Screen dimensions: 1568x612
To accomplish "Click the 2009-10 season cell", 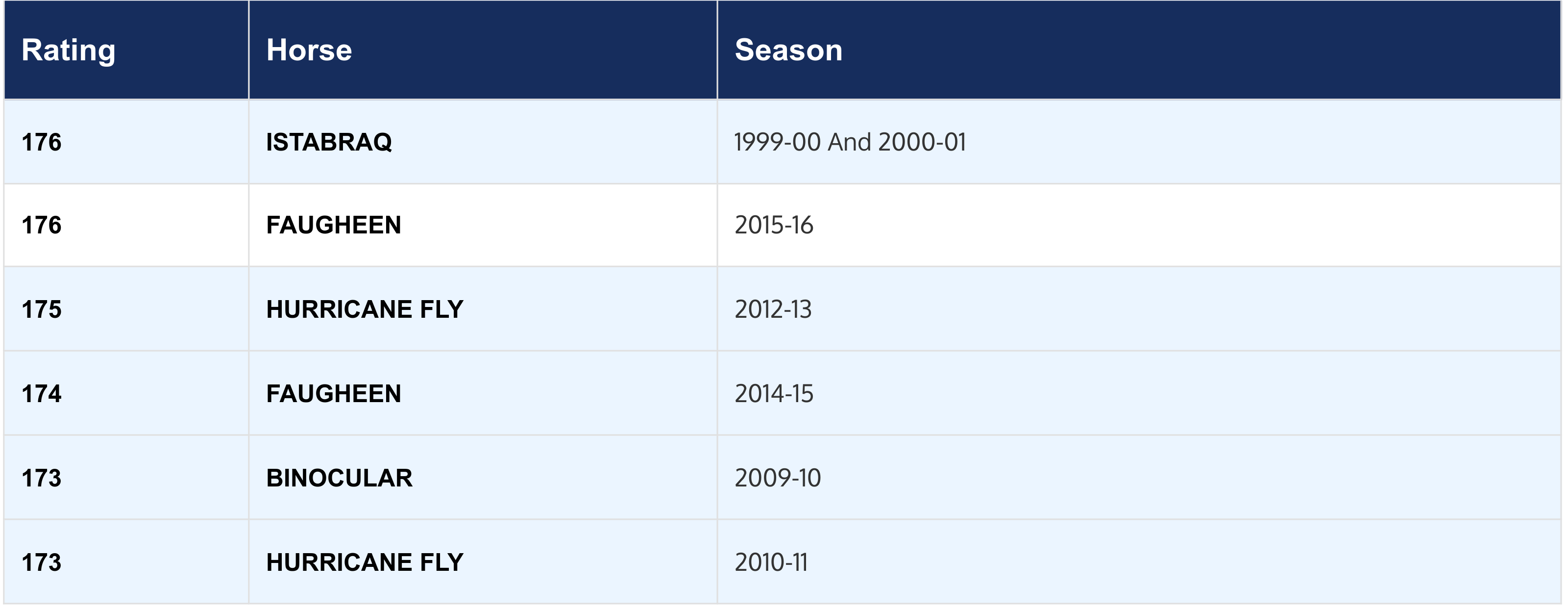I will point(1139,478).
